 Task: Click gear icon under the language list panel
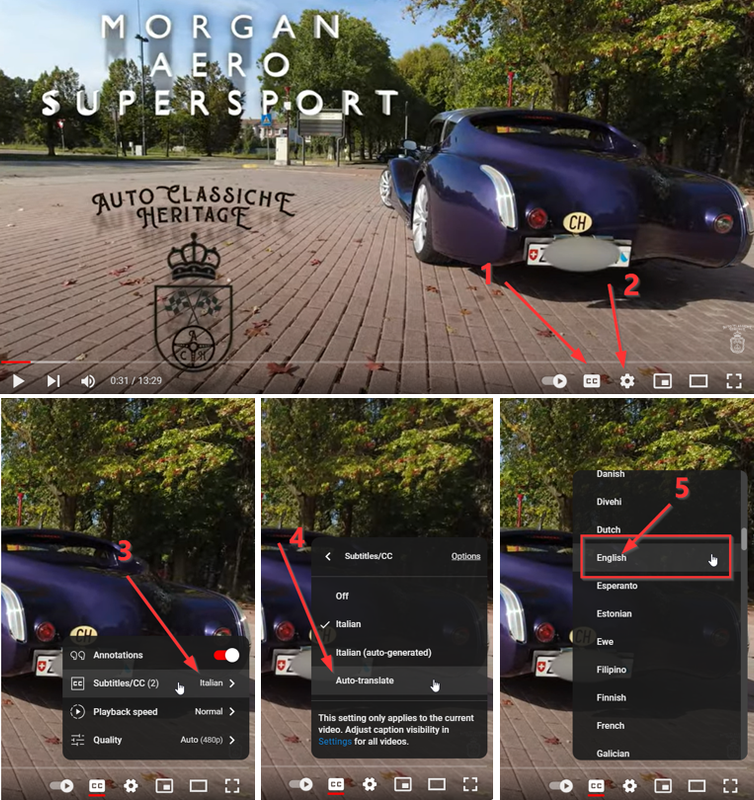(630, 786)
